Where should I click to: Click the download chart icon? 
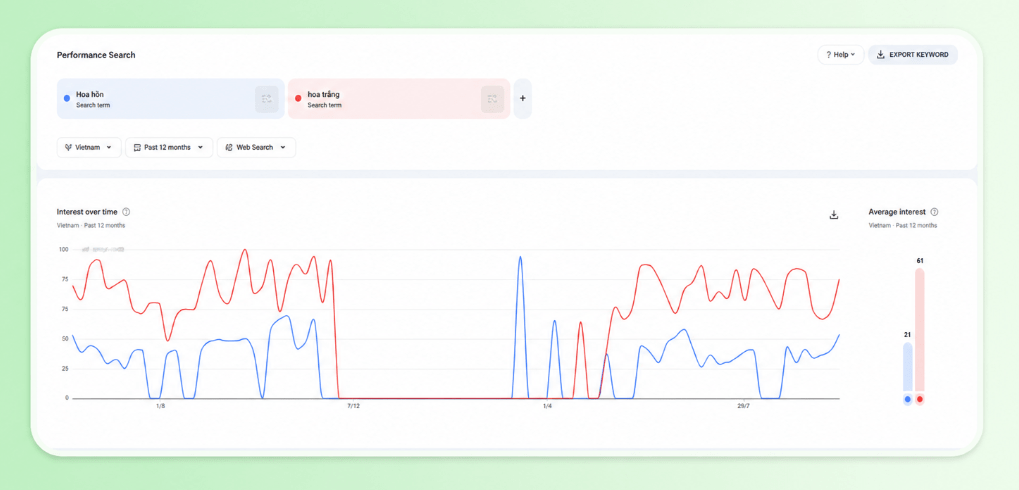point(834,215)
